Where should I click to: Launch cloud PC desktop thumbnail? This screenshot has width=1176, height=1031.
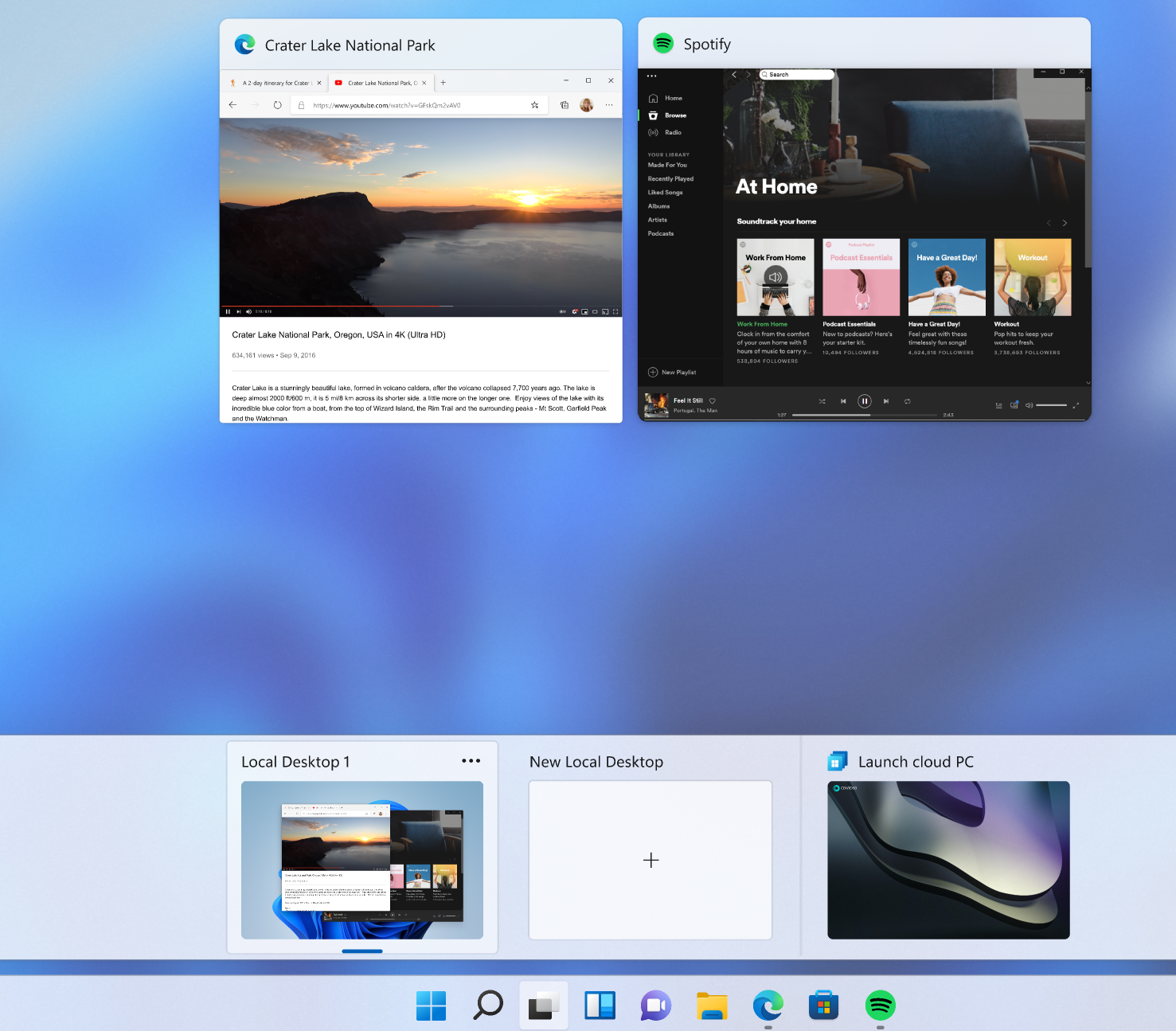[948, 860]
